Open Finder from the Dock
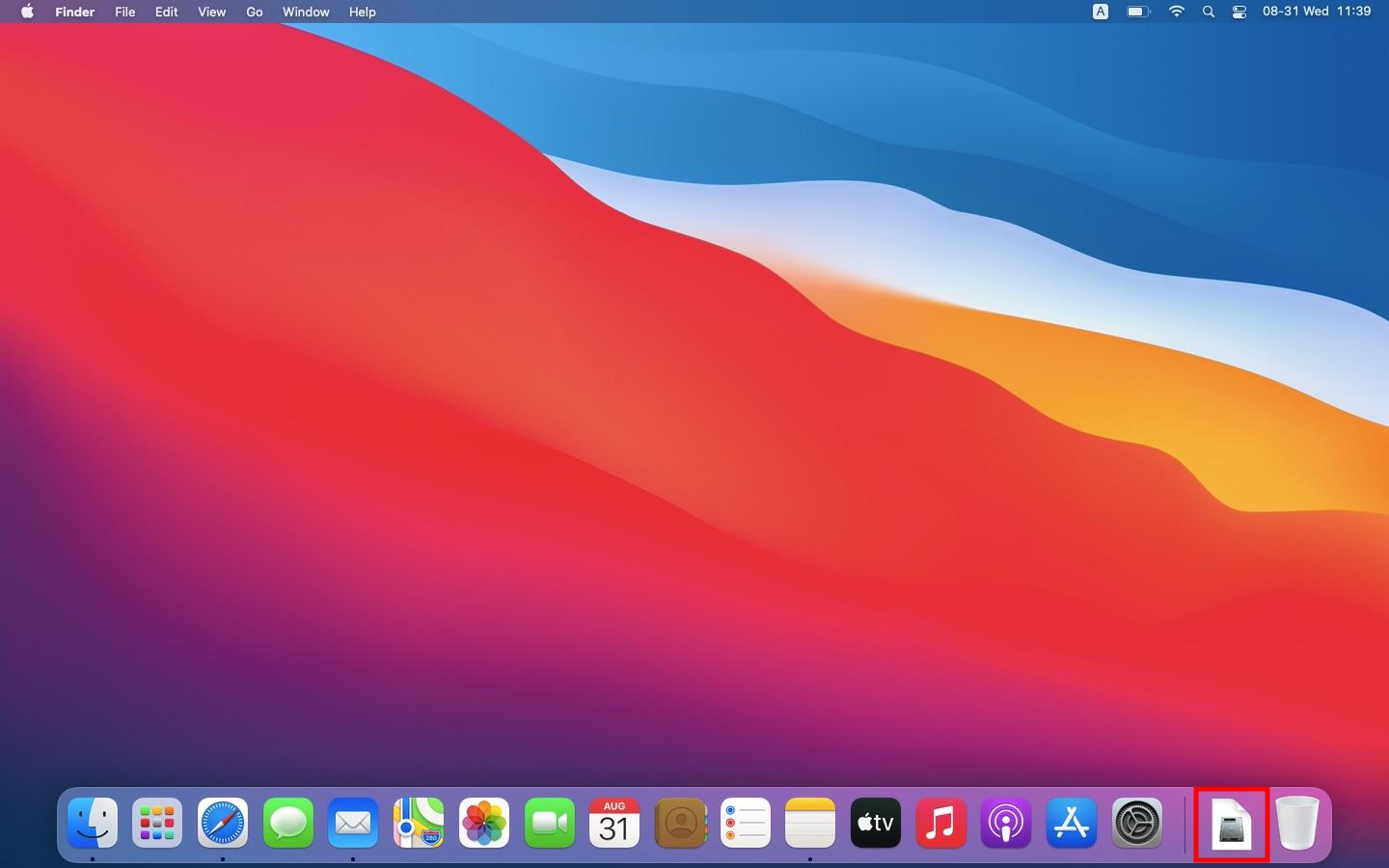This screenshot has height=868, width=1389. [x=93, y=824]
